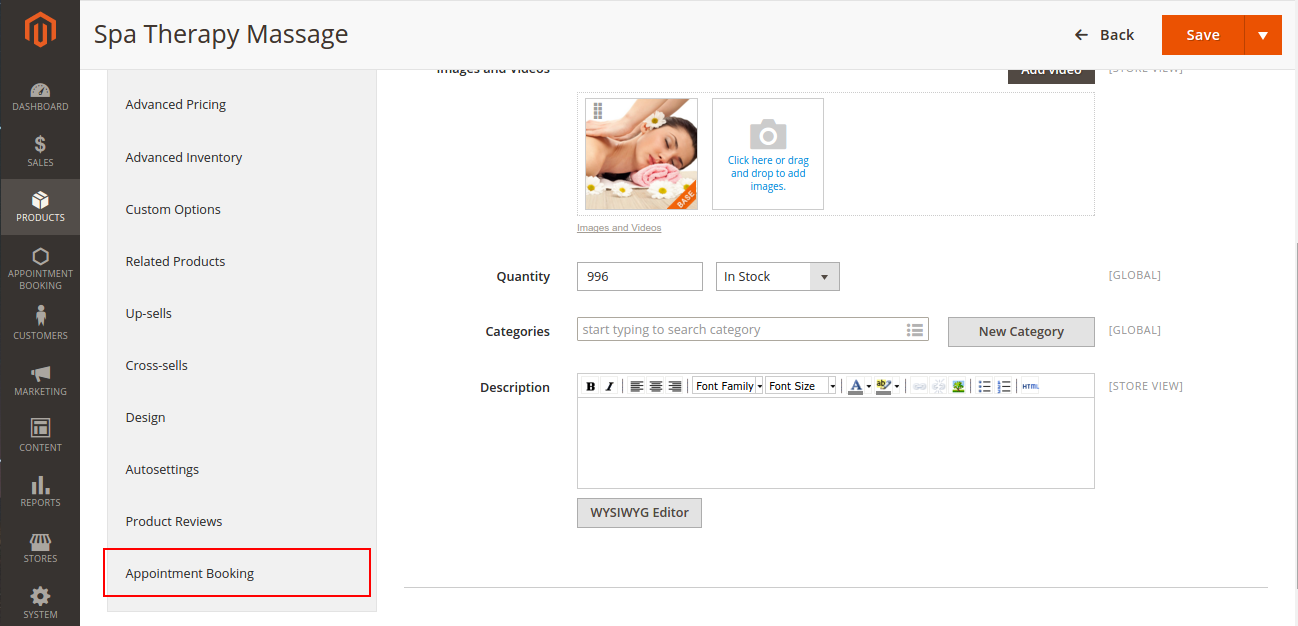Click the camera icon to add images
Image resolution: width=1298 pixels, height=626 pixels.
768,135
